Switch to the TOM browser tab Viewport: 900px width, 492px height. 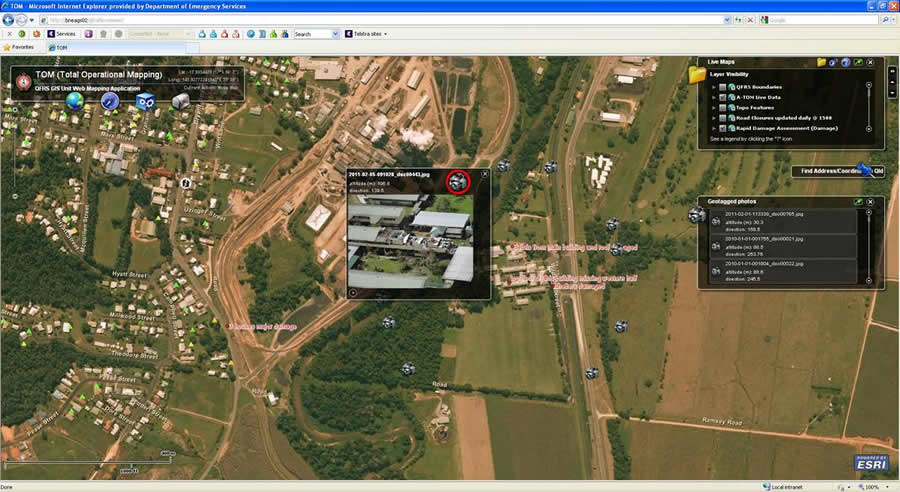(x=117, y=48)
